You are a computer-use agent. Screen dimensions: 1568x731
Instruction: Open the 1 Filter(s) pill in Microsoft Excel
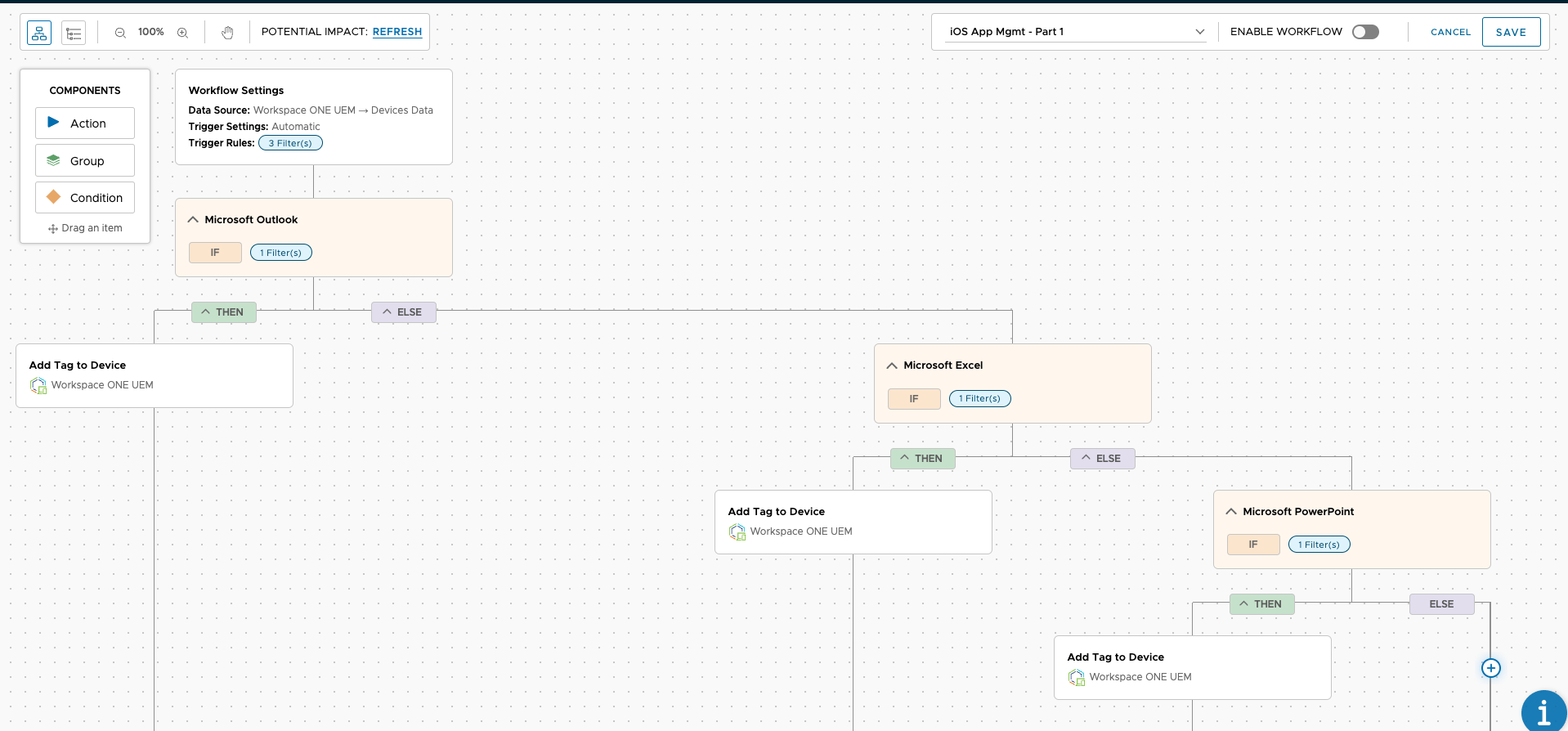tap(979, 398)
